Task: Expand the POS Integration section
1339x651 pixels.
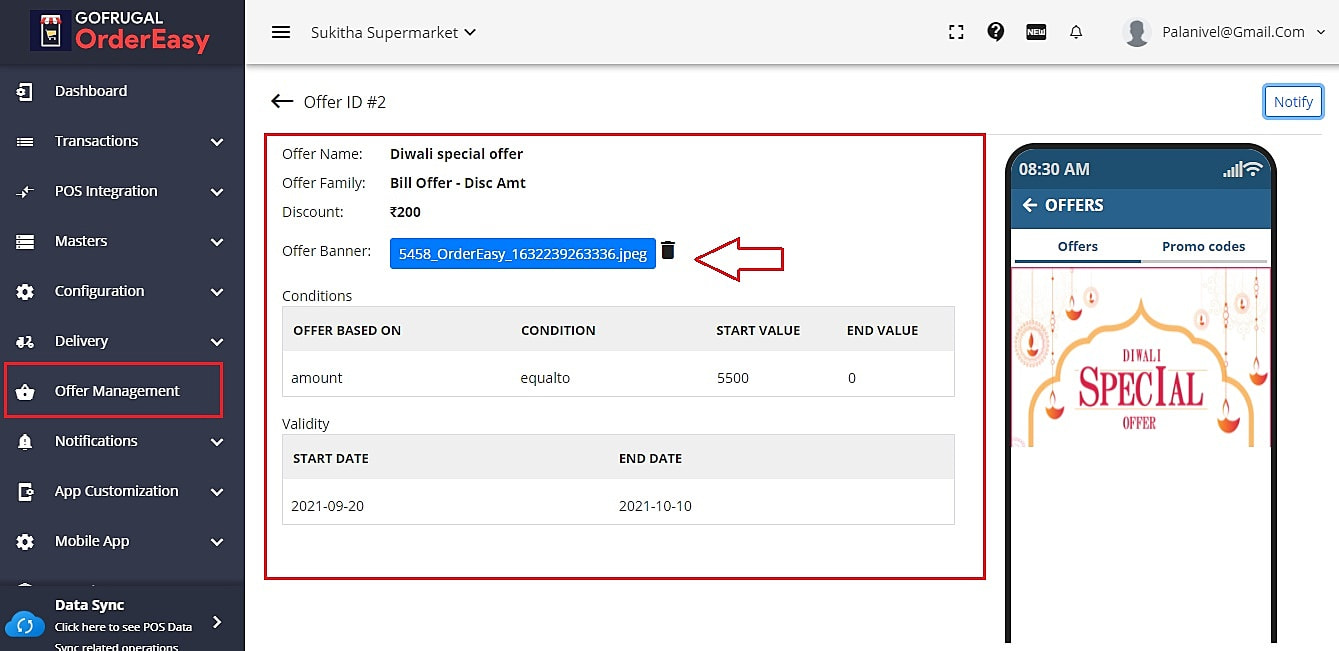Action: [x=122, y=191]
